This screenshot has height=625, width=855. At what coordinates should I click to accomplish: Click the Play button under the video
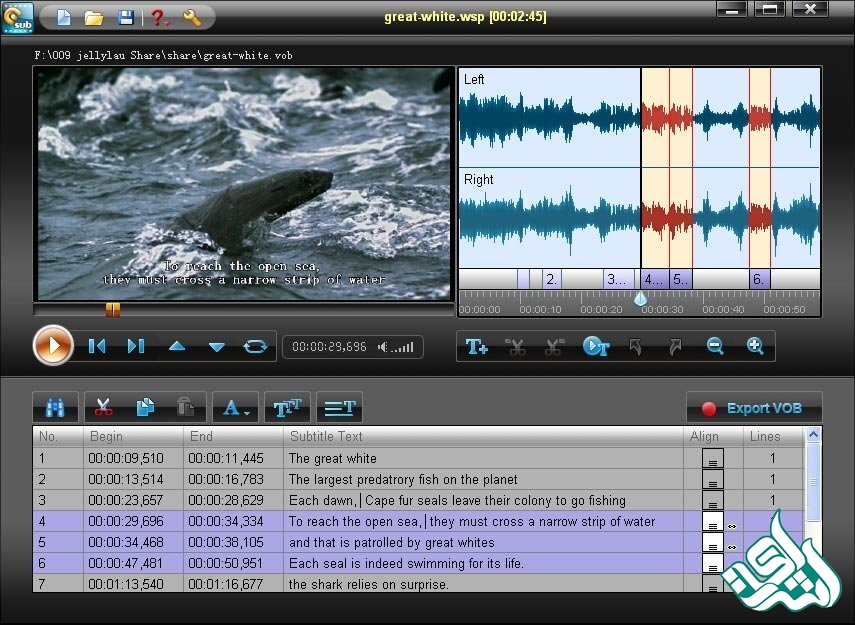tap(53, 346)
